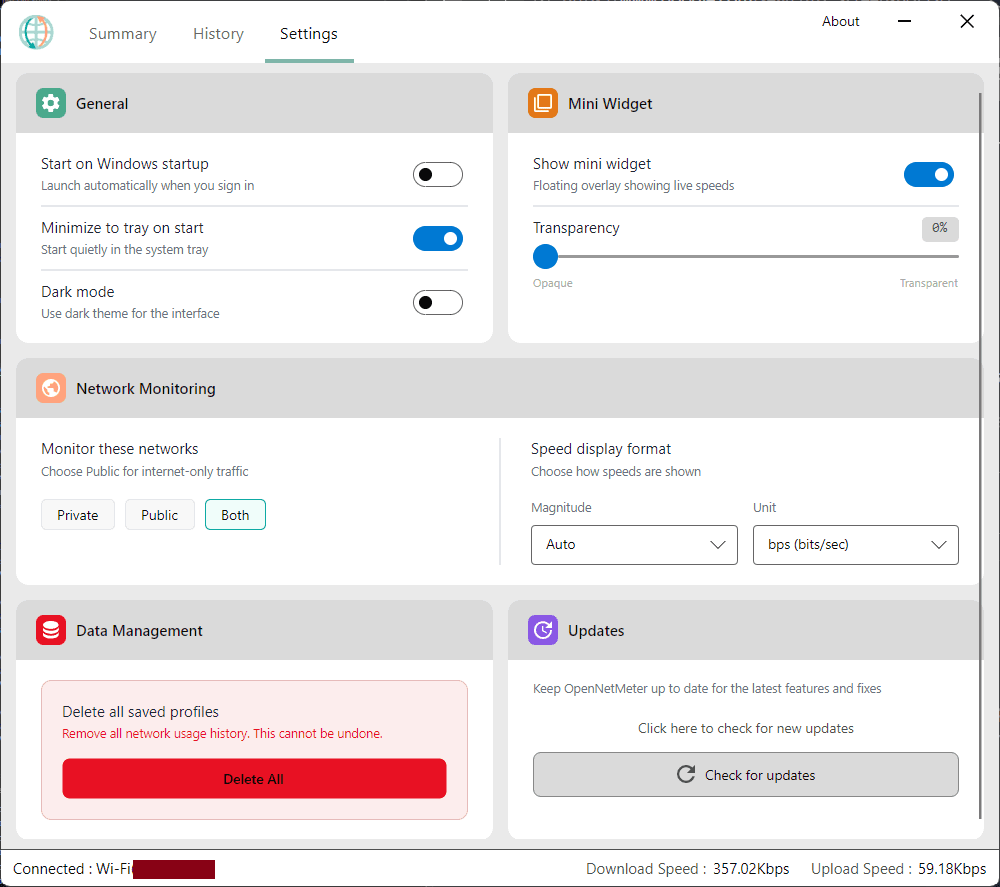Click the 0% transparency value box

pyautogui.click(x=939, y=228)
